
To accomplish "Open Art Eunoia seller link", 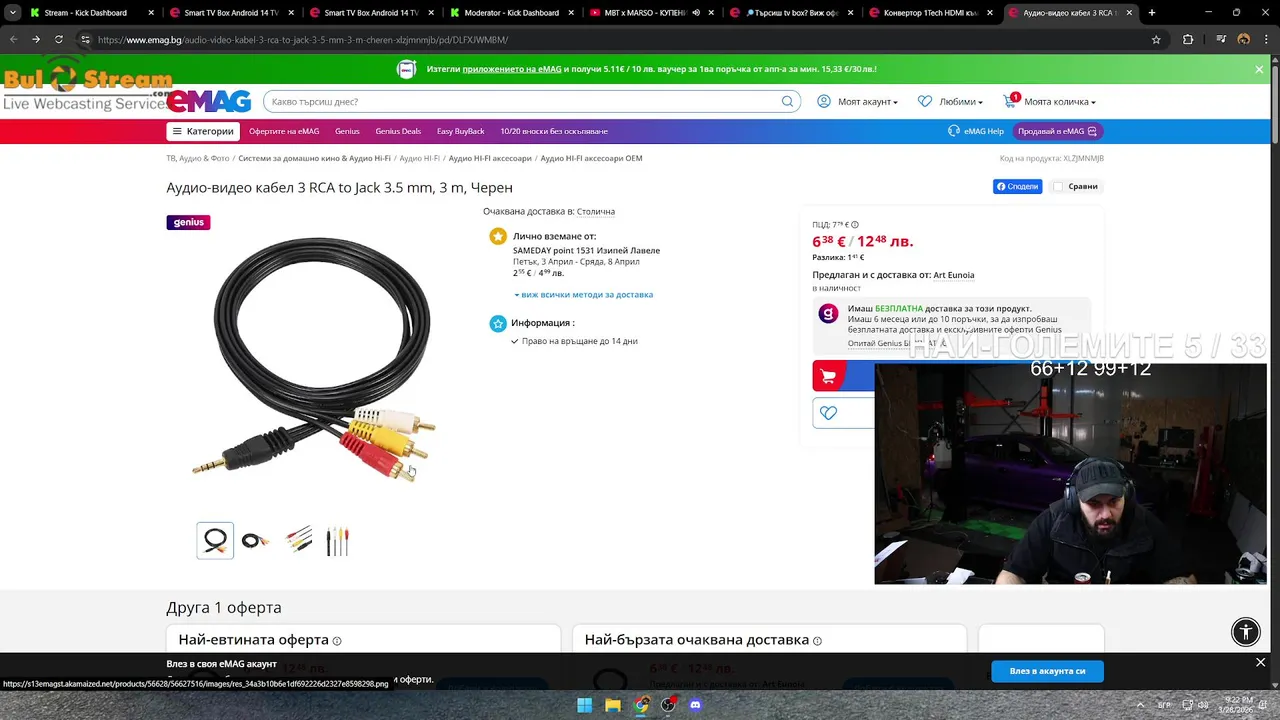I will tap(954, 275).
